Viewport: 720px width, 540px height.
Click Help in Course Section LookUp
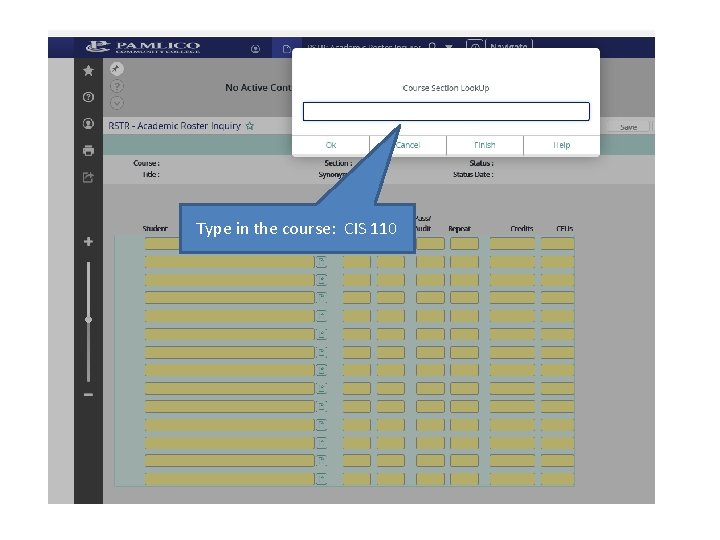tap(562, 145)
